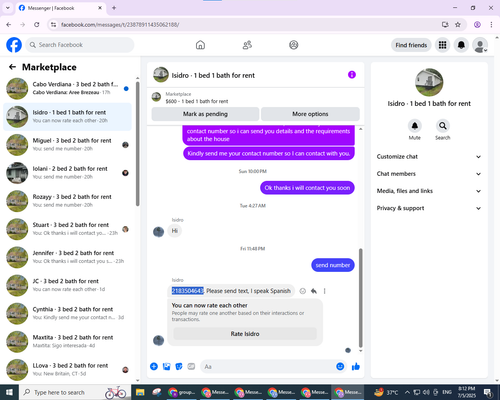500x400 pixels.
Task: Choose a GIF in composer
Action: coord(191,366)
